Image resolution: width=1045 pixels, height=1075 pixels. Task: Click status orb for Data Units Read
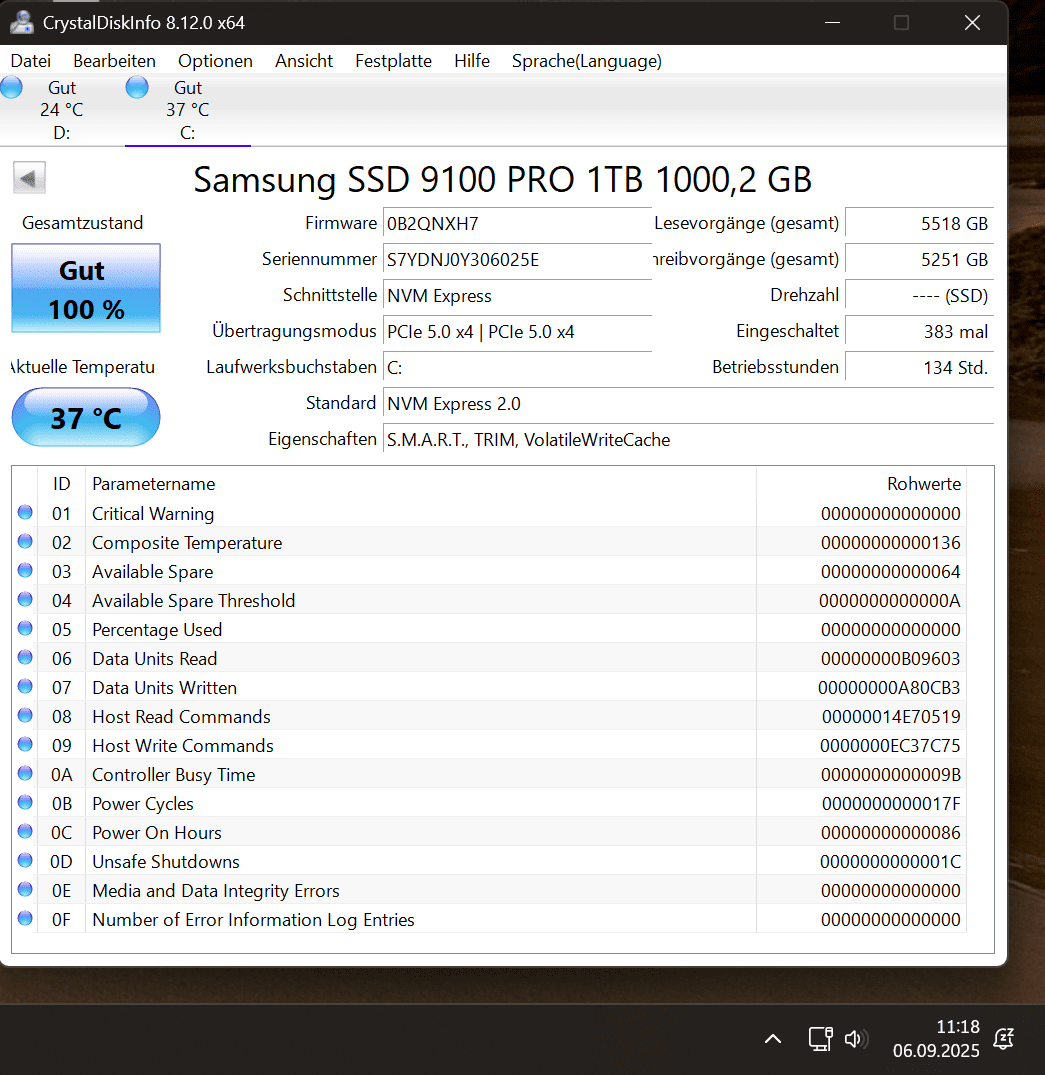coord(25,657)
